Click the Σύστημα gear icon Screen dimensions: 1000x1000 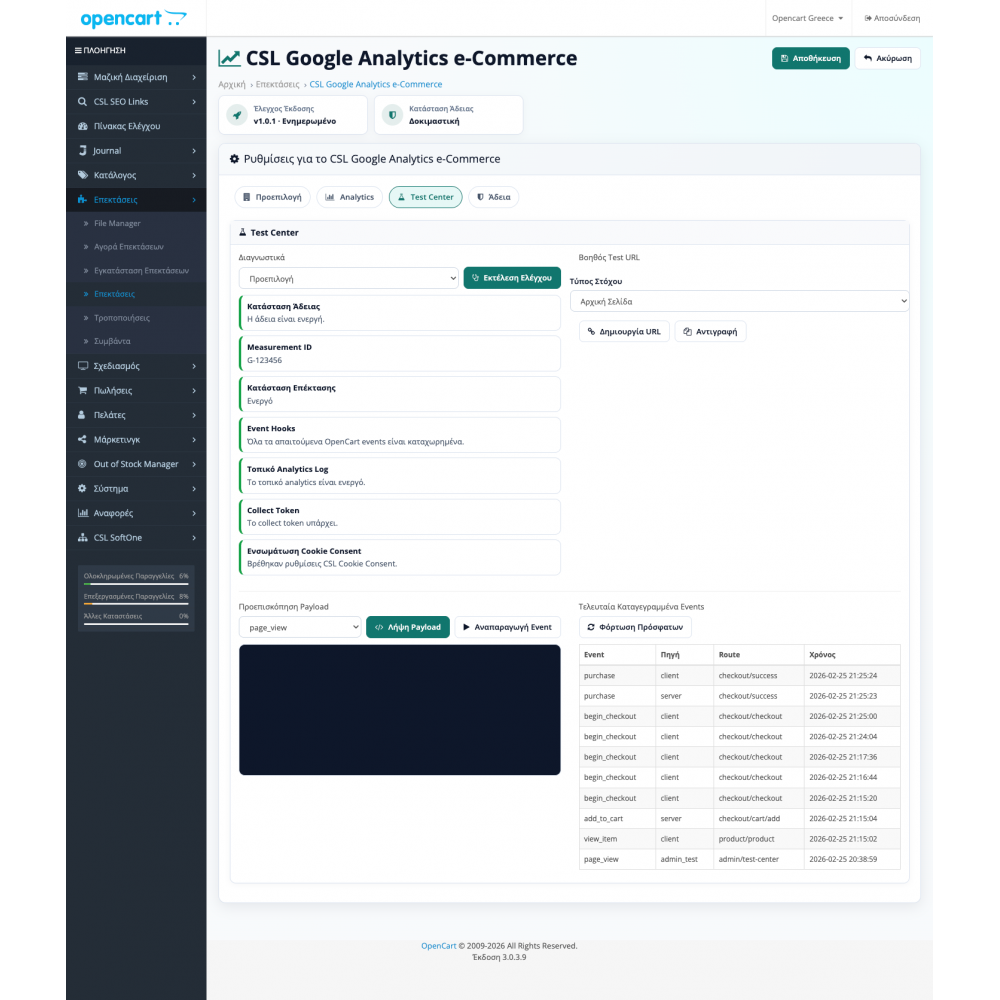(82, 489)
